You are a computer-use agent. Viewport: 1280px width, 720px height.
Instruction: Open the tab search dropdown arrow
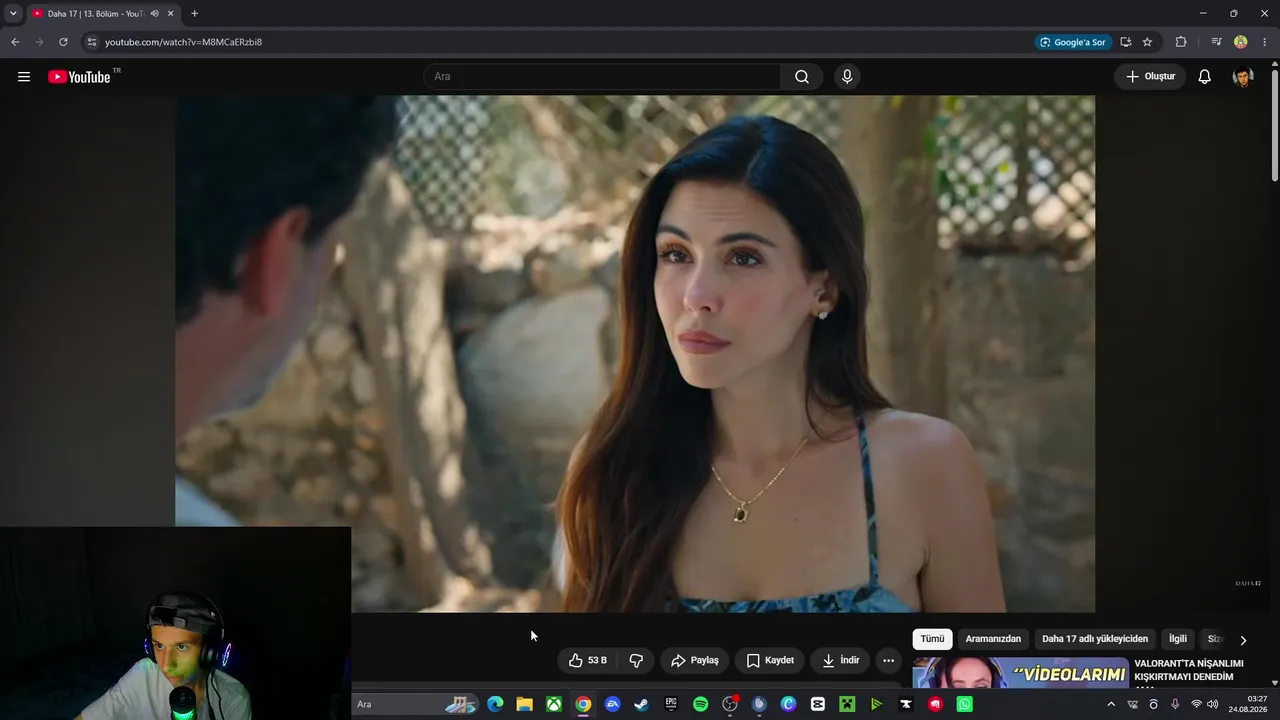tap(13, 14)
